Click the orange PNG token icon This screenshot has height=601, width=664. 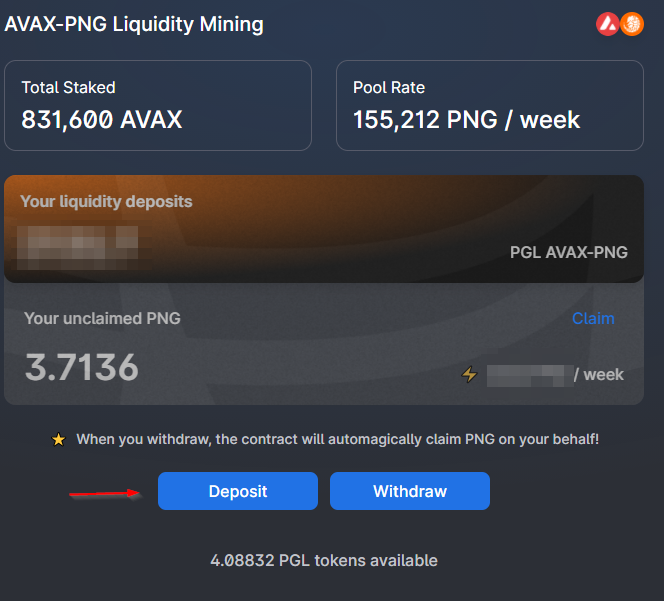tap(632, 24)
